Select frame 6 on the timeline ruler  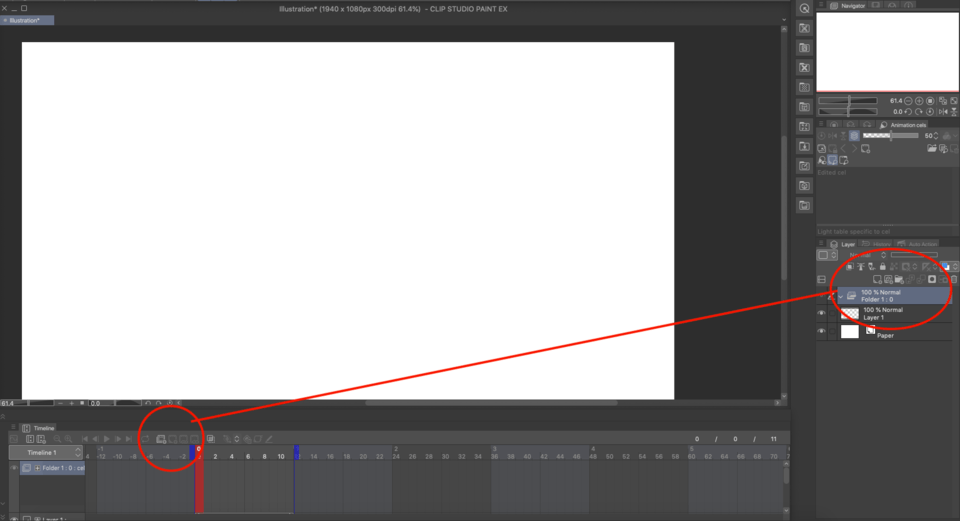coord(248,456)
